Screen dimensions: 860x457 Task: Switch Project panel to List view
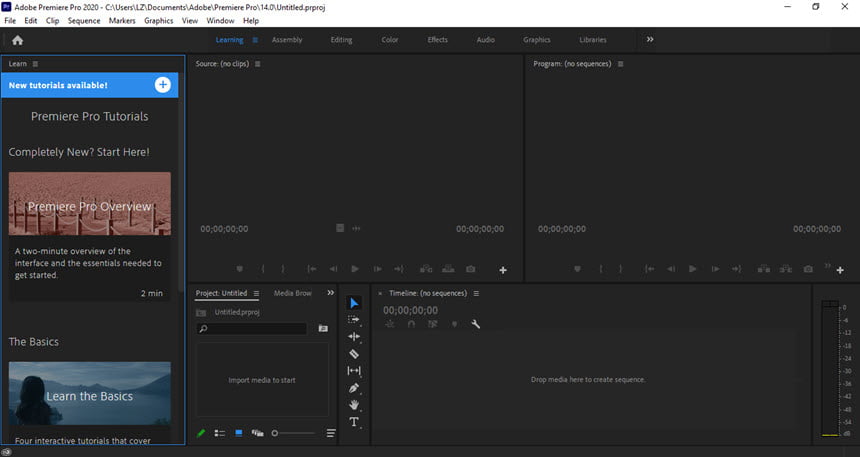(x=219, y=433)
